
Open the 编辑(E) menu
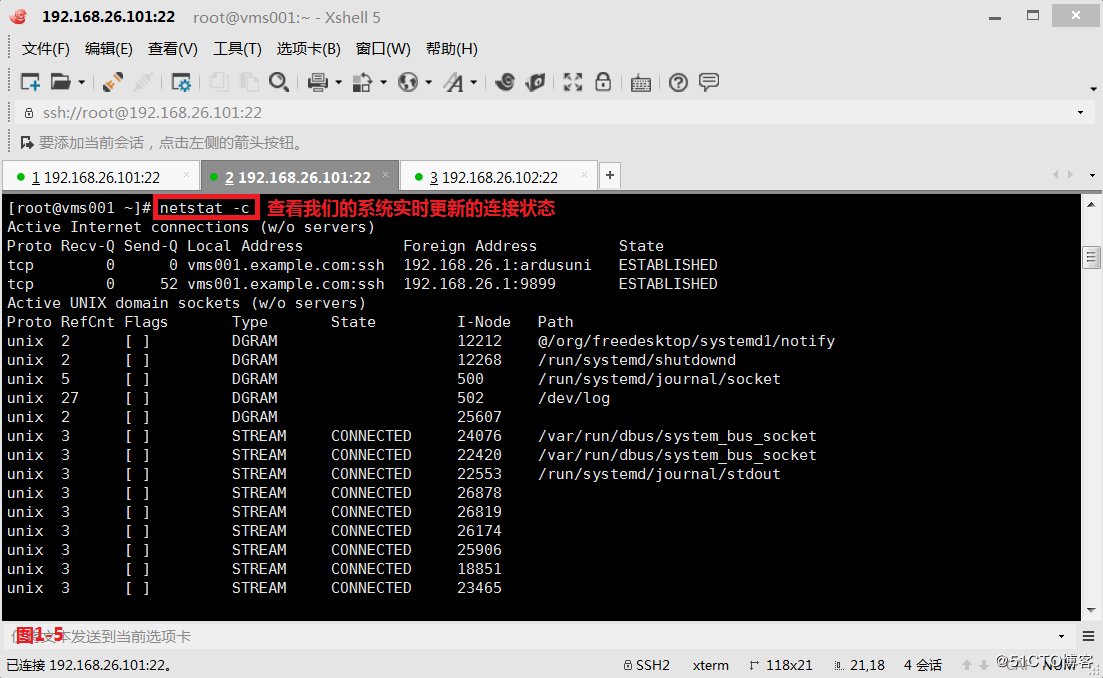click(x=108, y=49)
